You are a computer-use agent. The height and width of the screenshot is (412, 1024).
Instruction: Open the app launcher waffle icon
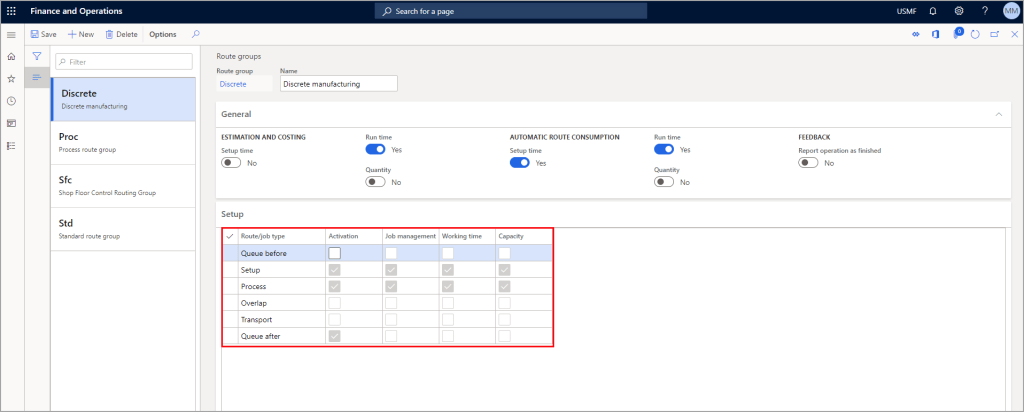(12, 11)
